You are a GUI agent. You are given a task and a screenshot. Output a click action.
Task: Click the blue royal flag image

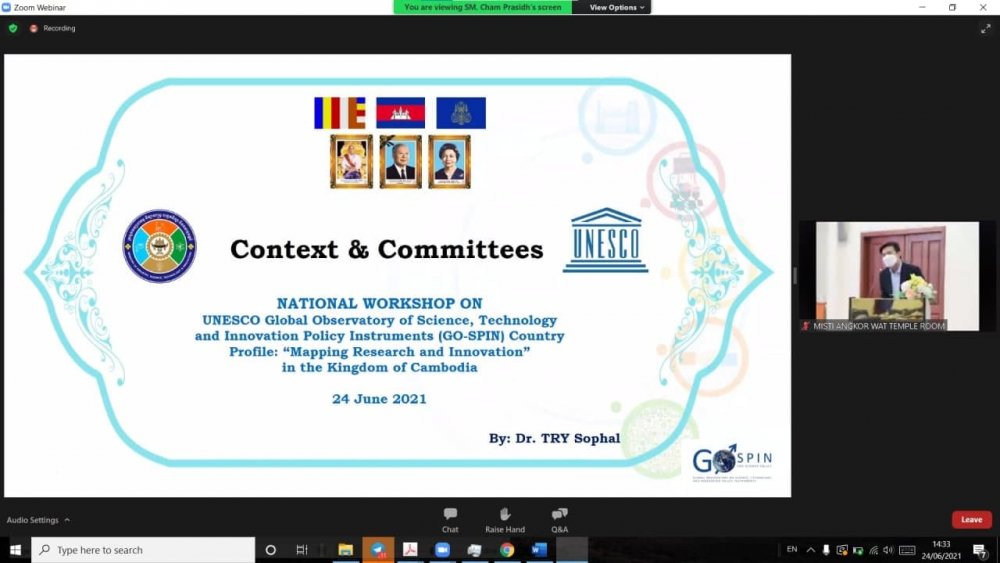[461, 113]
